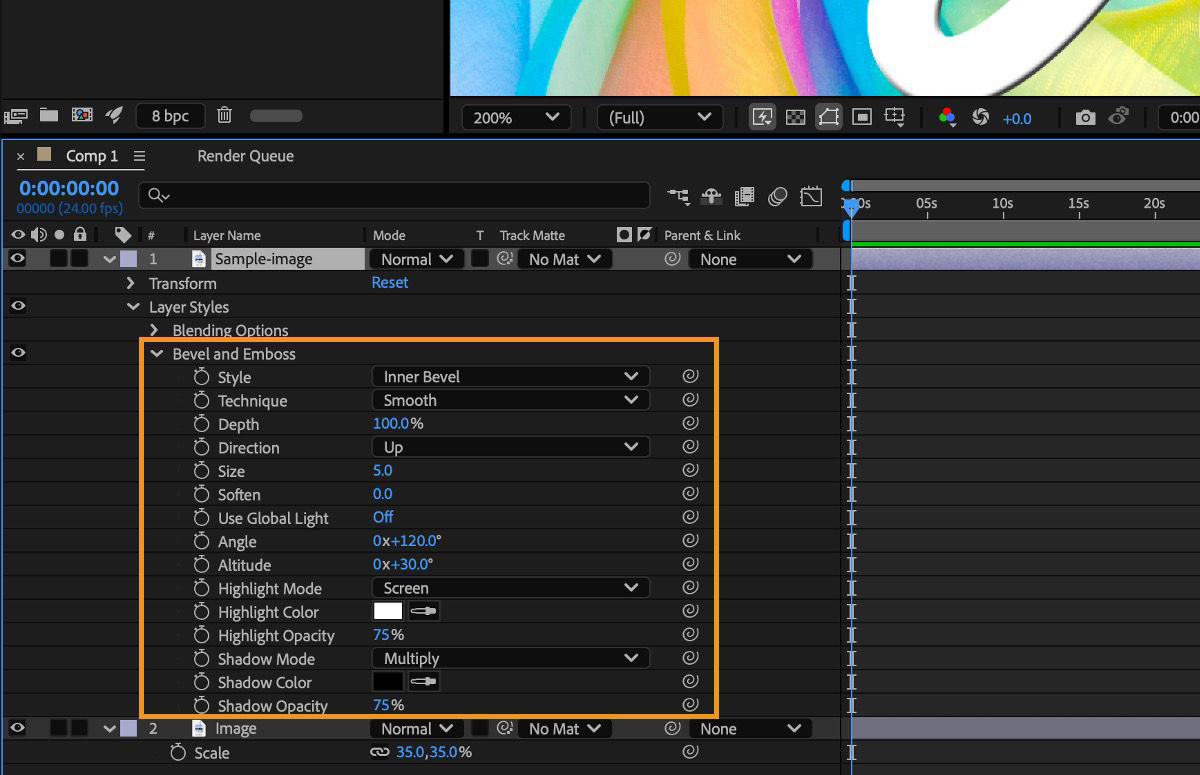Open the 200% magnification dropdown
Image resolution: width=1200 pixels, height=775 pixels.
tap(516, 117)
